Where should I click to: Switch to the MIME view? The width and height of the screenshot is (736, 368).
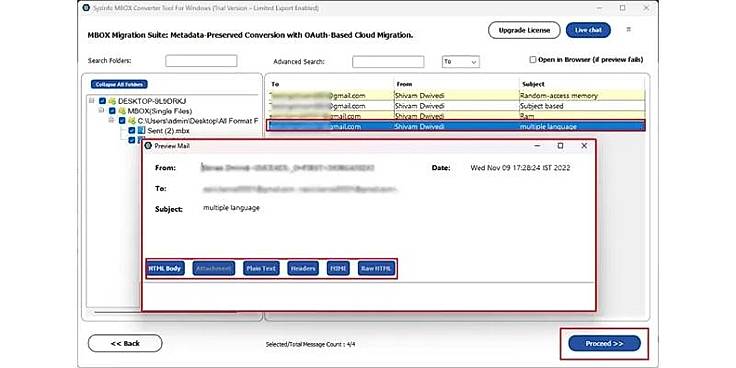tap(338, 268)
